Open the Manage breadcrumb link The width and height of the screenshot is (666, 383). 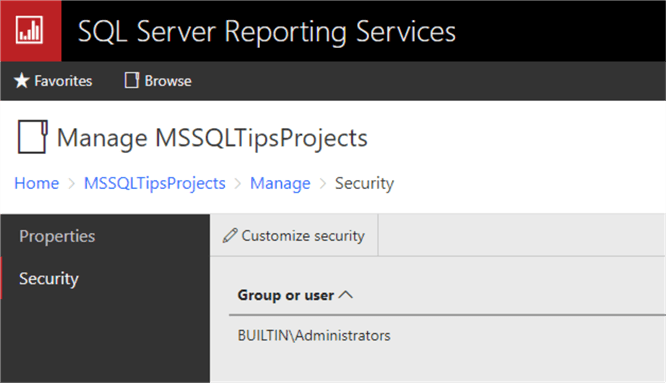280,183
